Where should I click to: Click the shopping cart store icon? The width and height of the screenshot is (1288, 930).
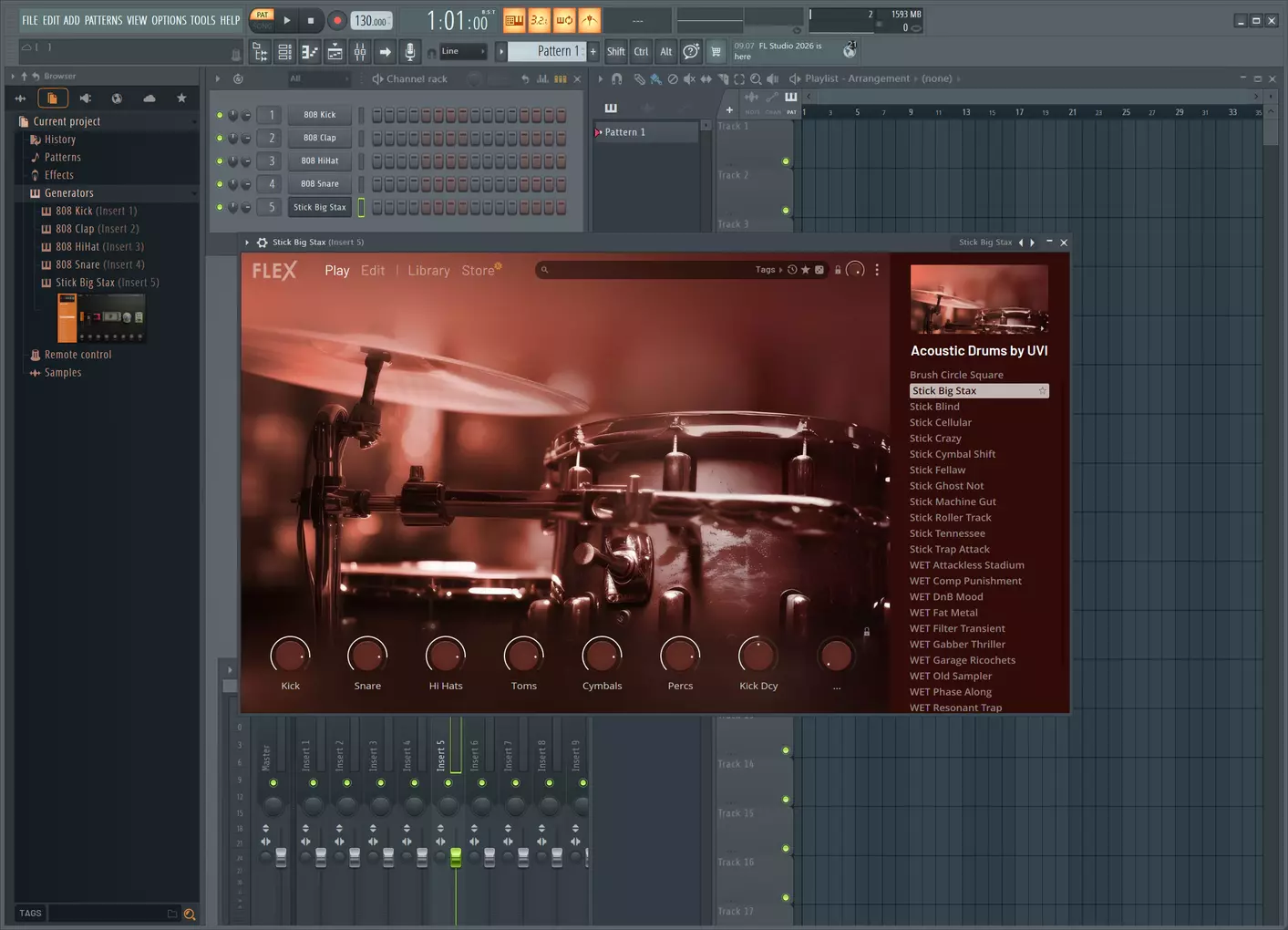pyautogui.click(x=716, y=52)
